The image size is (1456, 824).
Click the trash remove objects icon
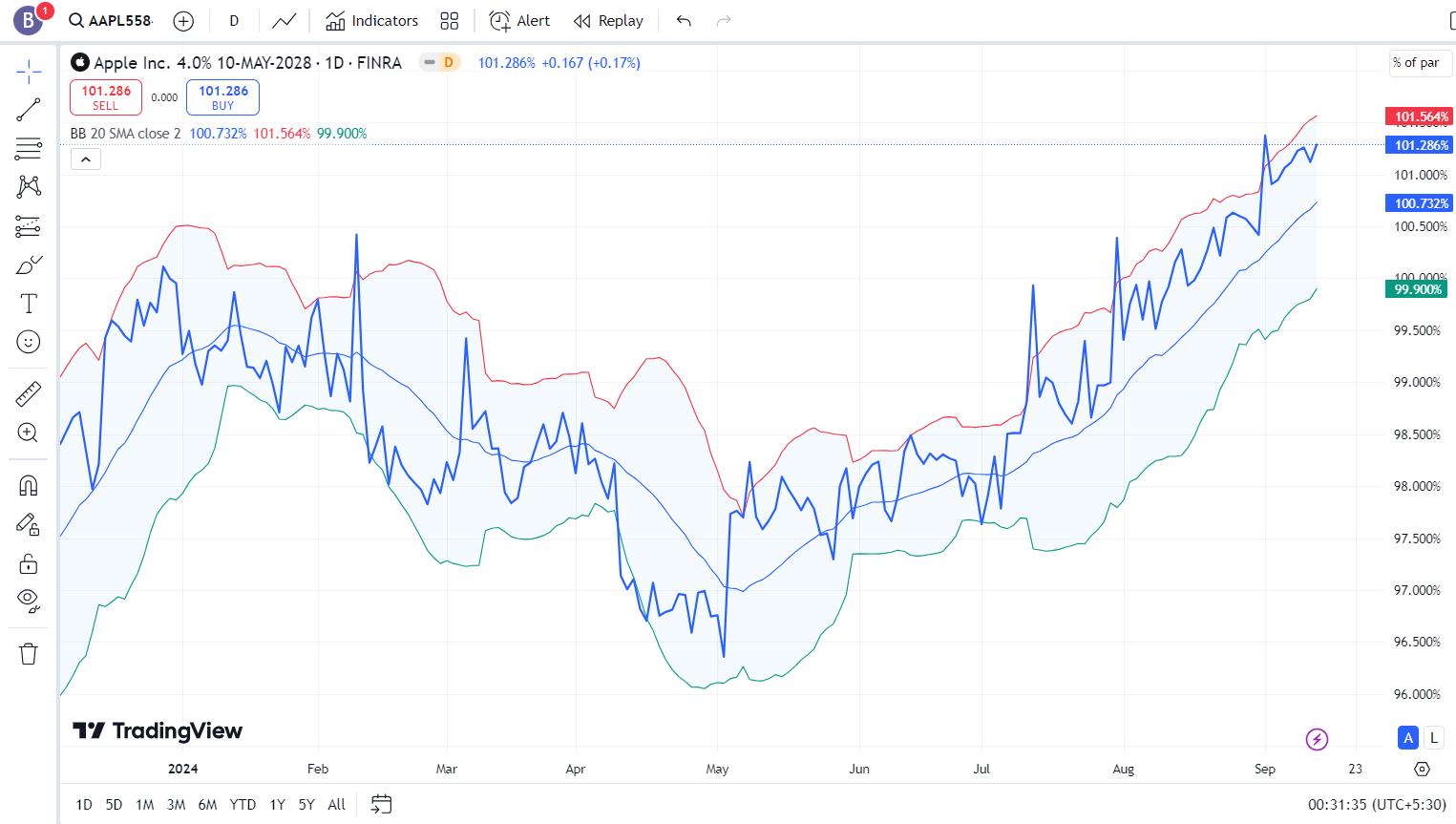pyautogui.click(x=29, y=654)
